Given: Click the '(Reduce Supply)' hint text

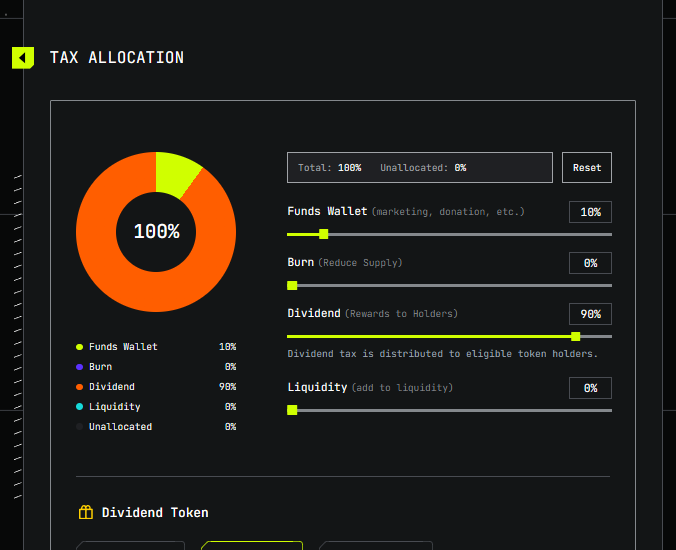Looking at the screenshot, I should [360, 263].
